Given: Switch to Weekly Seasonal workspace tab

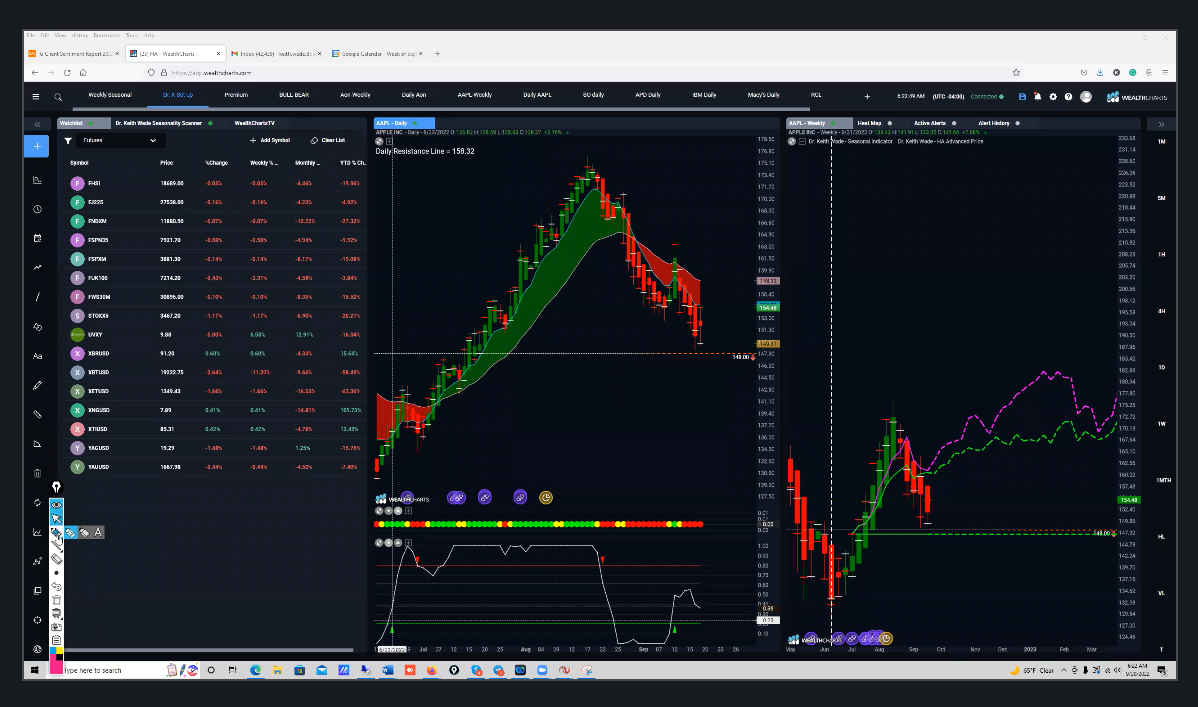Looking at the screenshot, I should [110, 95].
